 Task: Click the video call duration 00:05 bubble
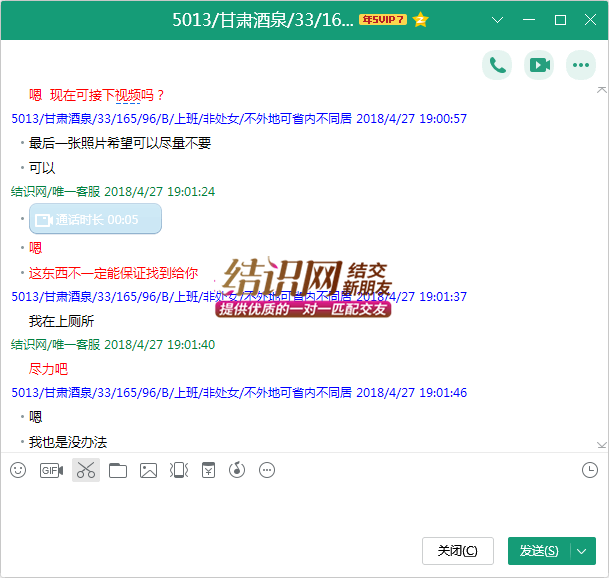96,219
